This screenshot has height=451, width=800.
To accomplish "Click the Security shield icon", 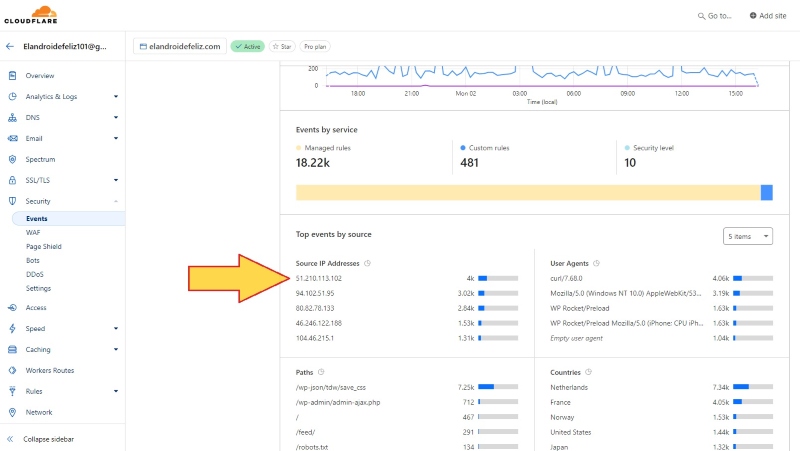I will 12,201.
